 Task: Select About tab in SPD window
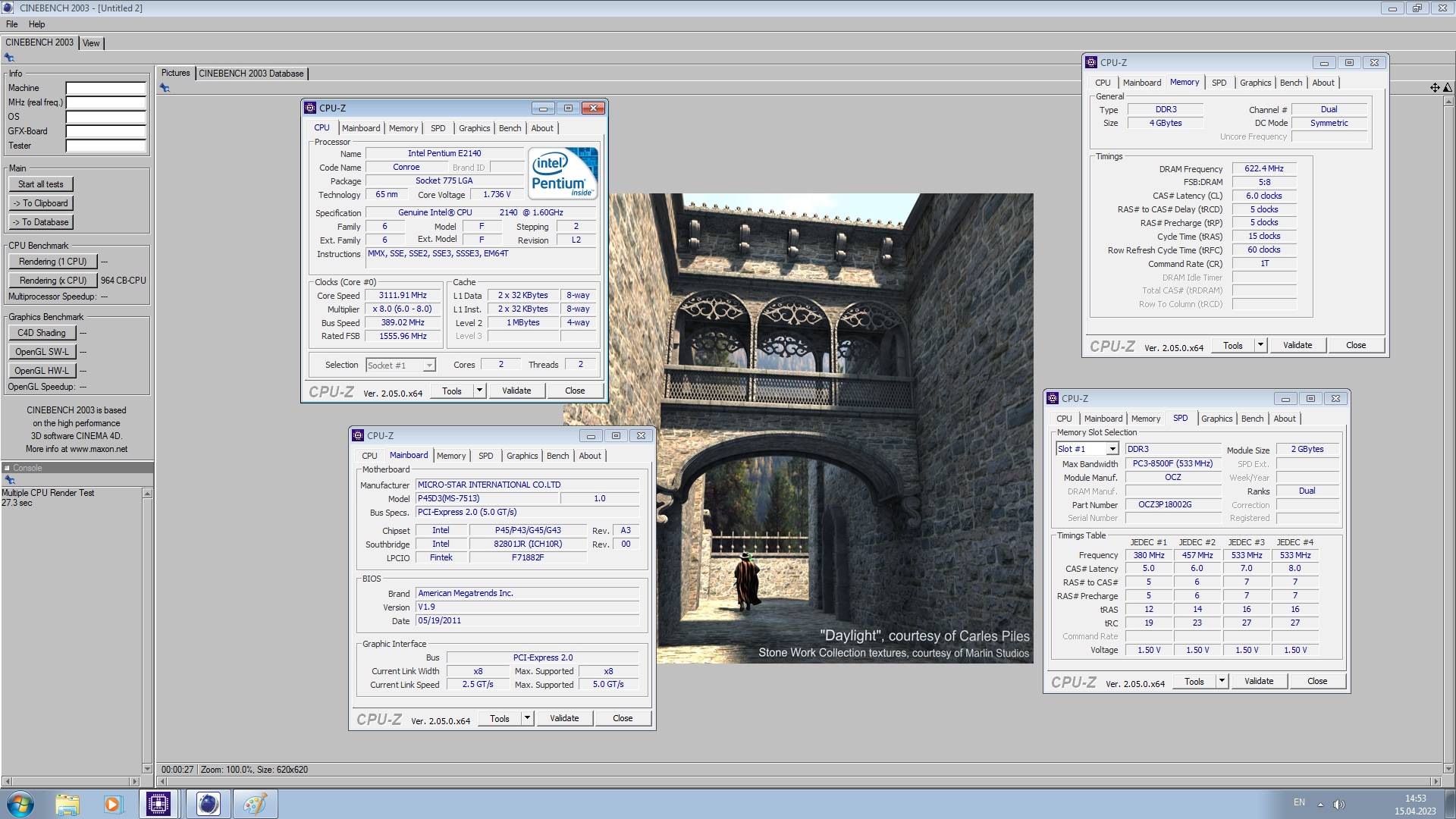[x=1284, y=419]
